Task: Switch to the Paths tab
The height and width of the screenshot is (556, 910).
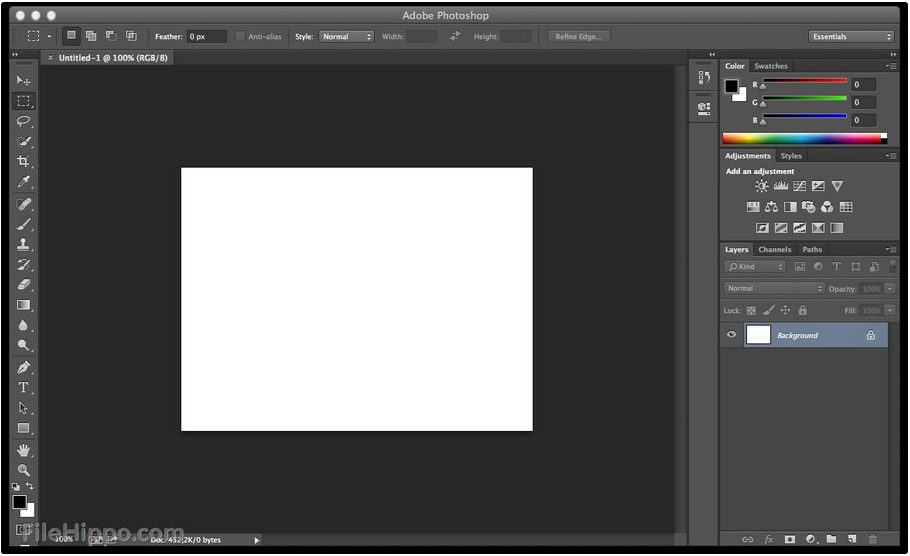Action: [812, 250]
